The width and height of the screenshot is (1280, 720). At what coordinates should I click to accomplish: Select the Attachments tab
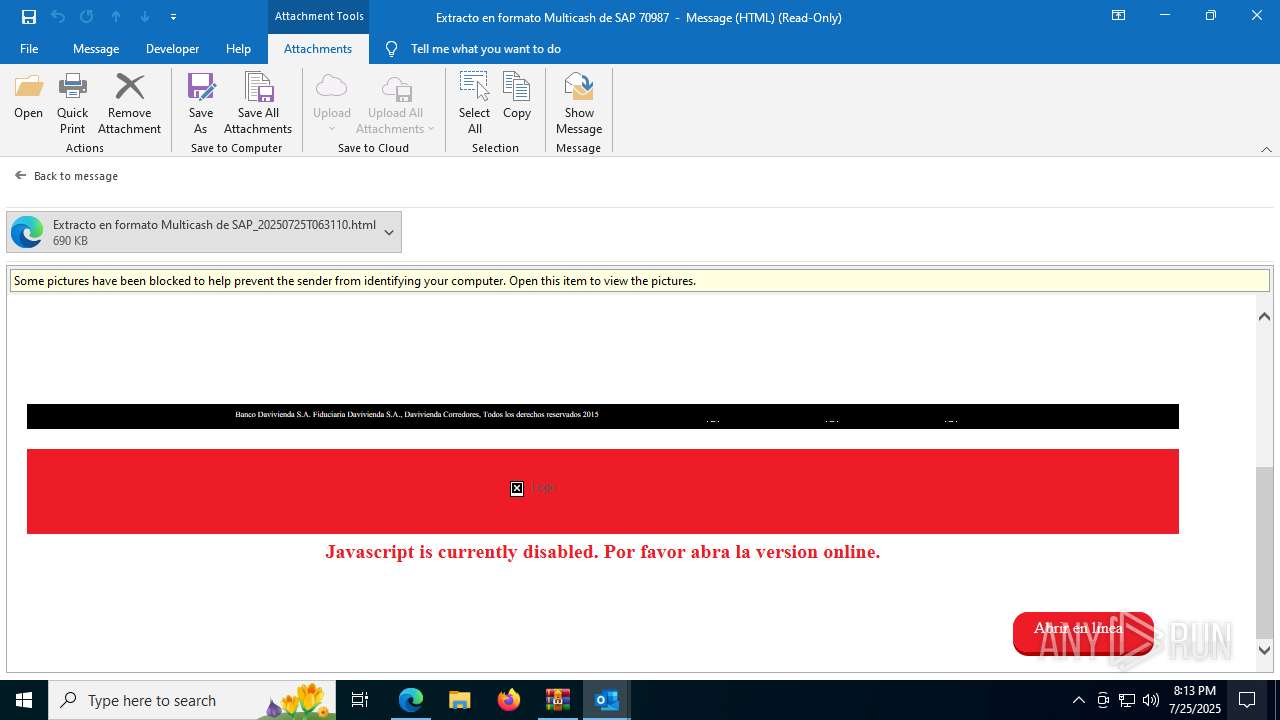[x=318, y=48]
